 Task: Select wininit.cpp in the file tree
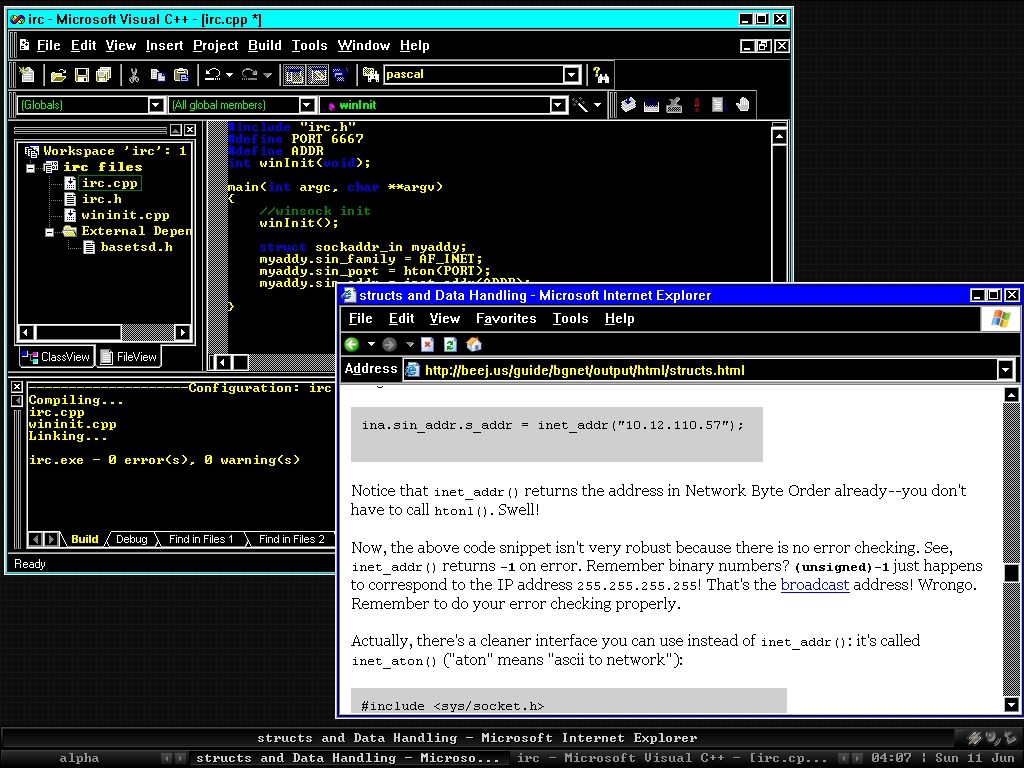point(125,216)
